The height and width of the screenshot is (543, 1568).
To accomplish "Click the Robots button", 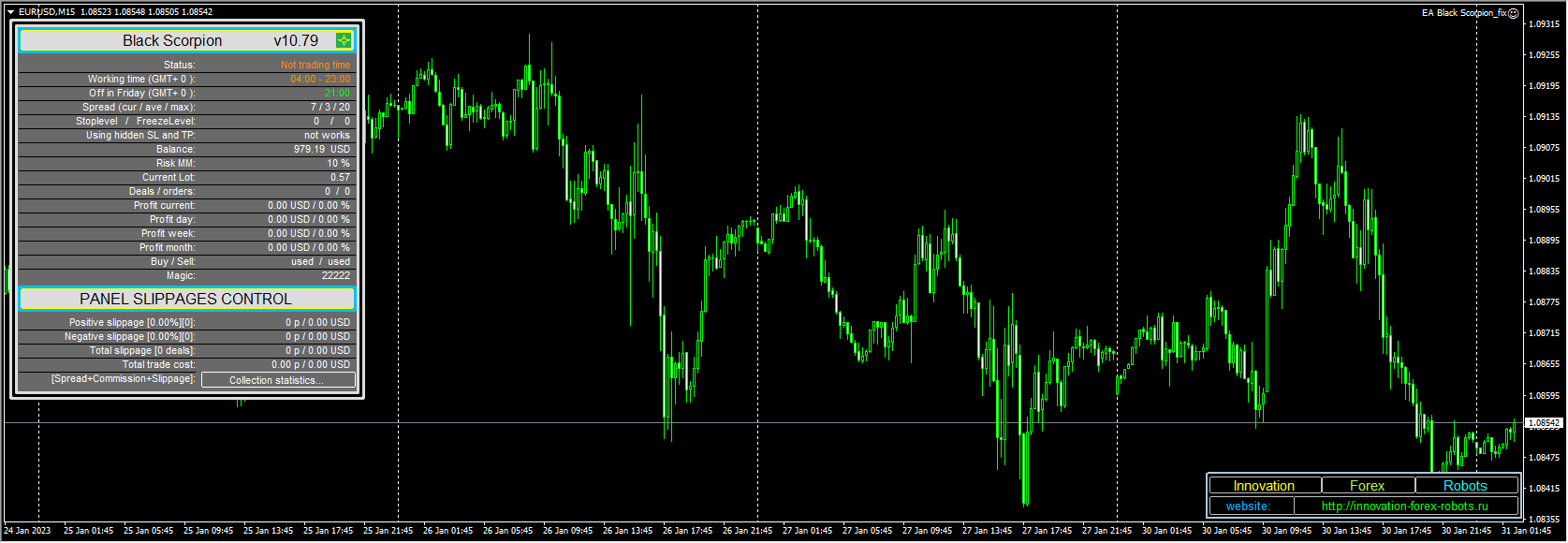I will 1466,486.
